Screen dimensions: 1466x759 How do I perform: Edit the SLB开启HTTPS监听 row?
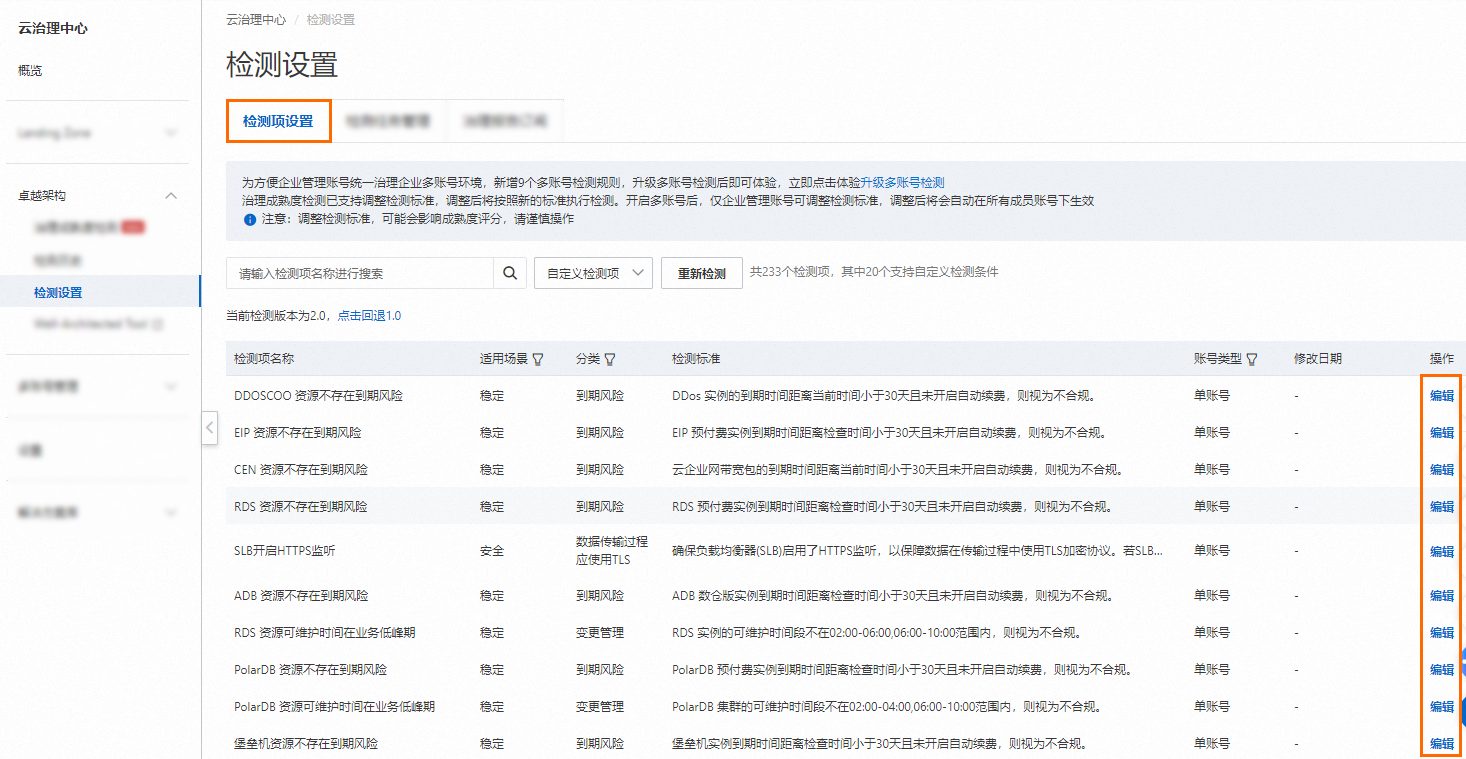[x=1441, y=551]
